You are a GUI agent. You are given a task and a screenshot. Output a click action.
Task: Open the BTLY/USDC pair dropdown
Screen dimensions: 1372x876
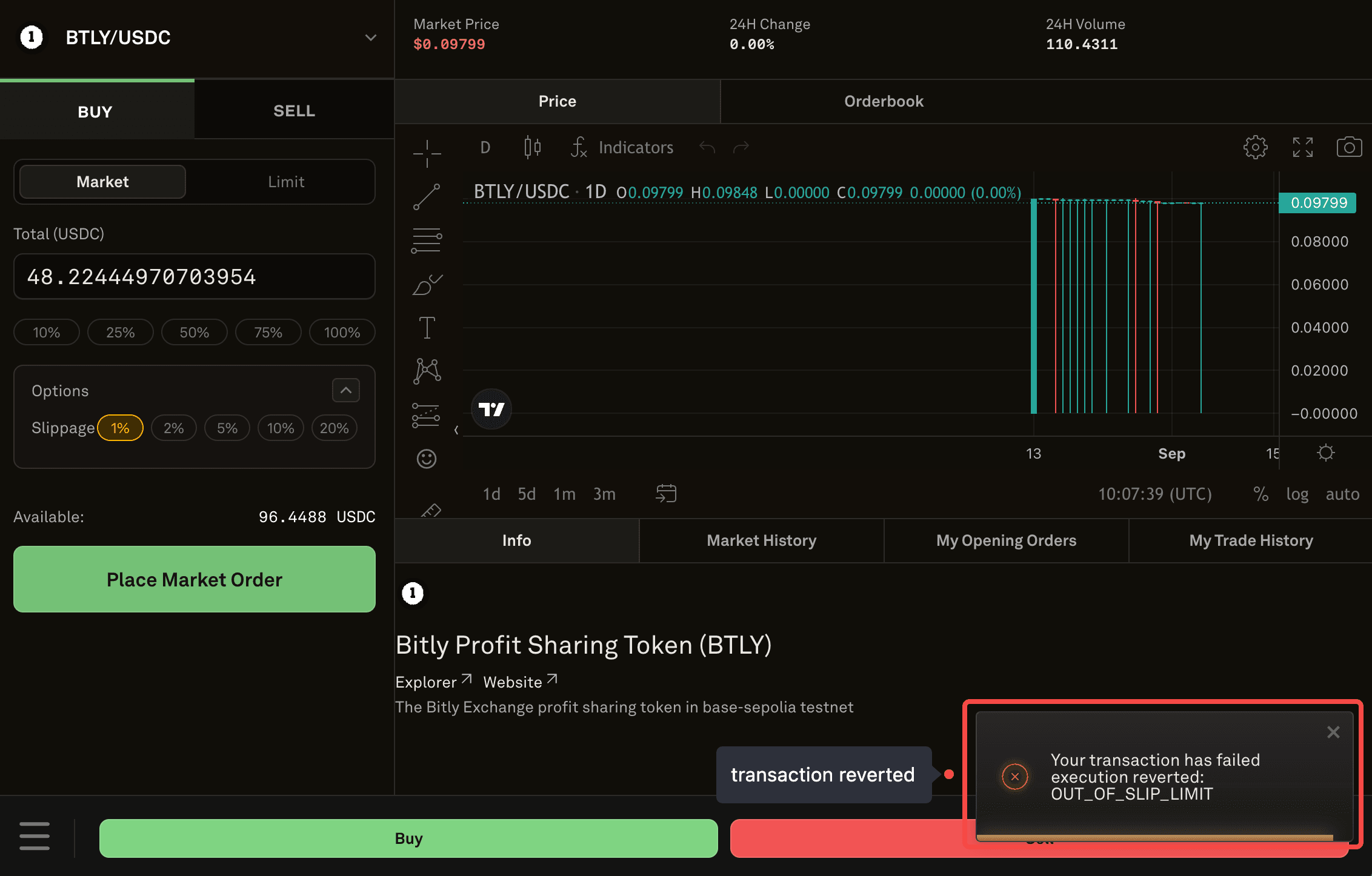point(370,38)
